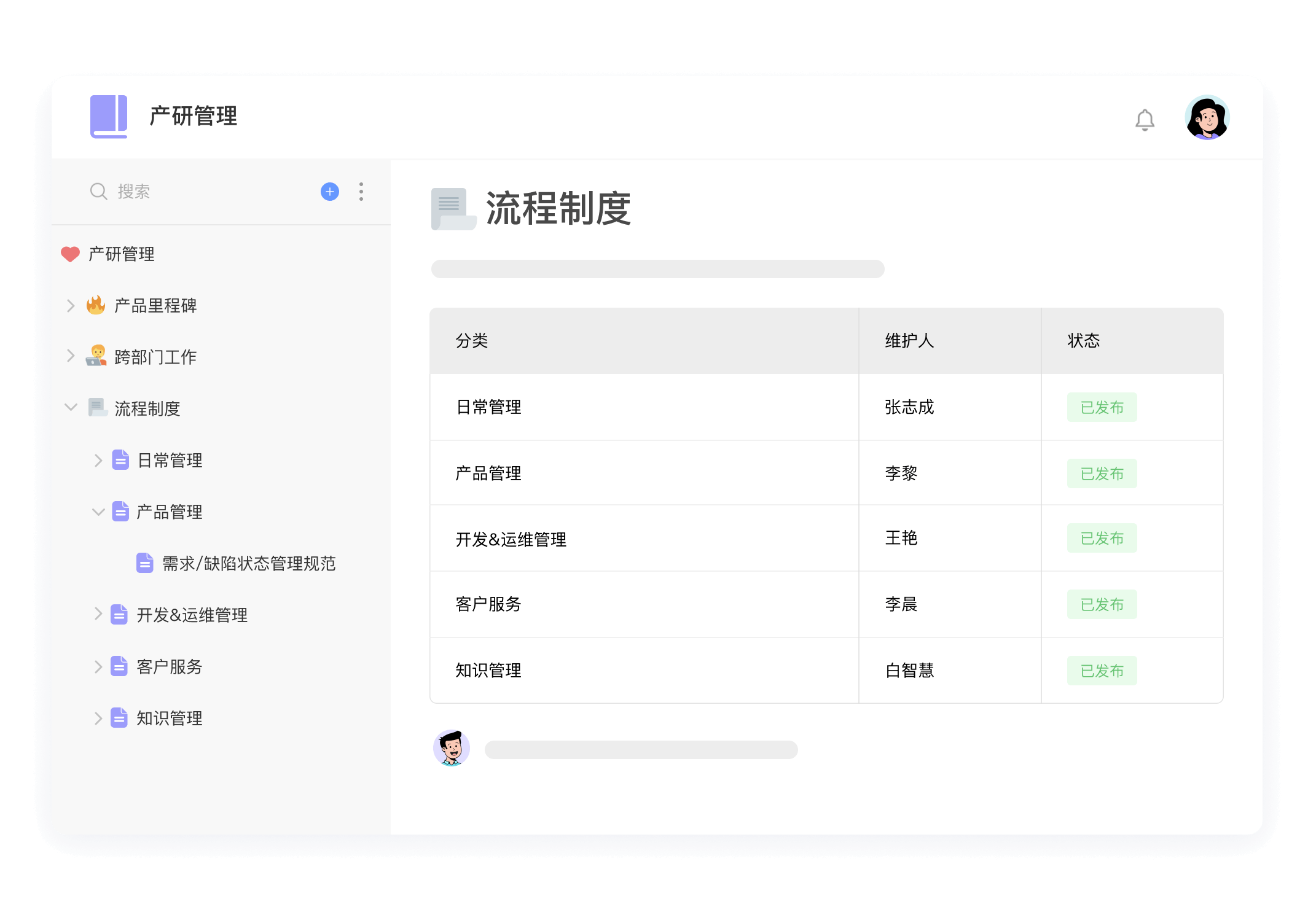Click the commenter avatar below the table

point(452,749)
